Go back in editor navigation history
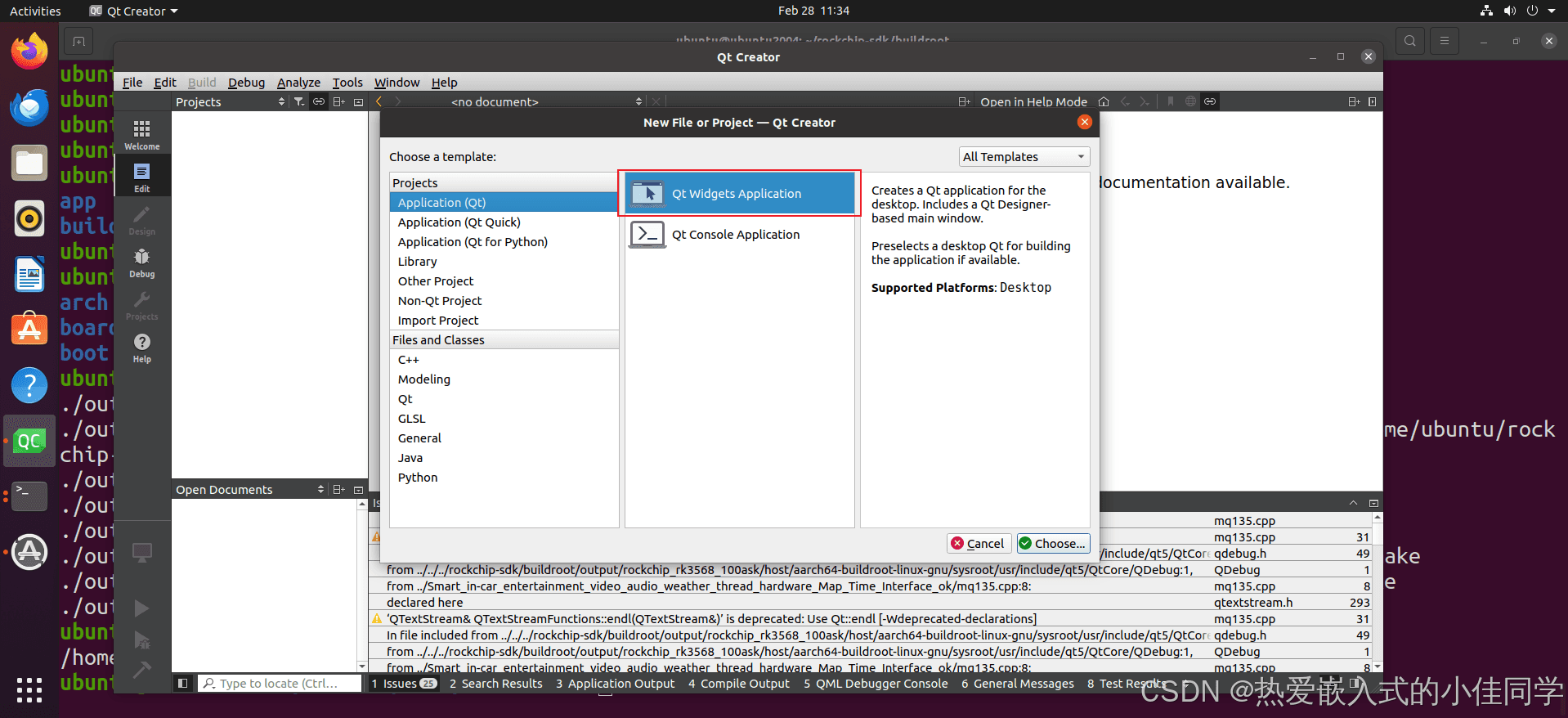1568x718 pixels. pyautogui.click(x=379, y=101)
